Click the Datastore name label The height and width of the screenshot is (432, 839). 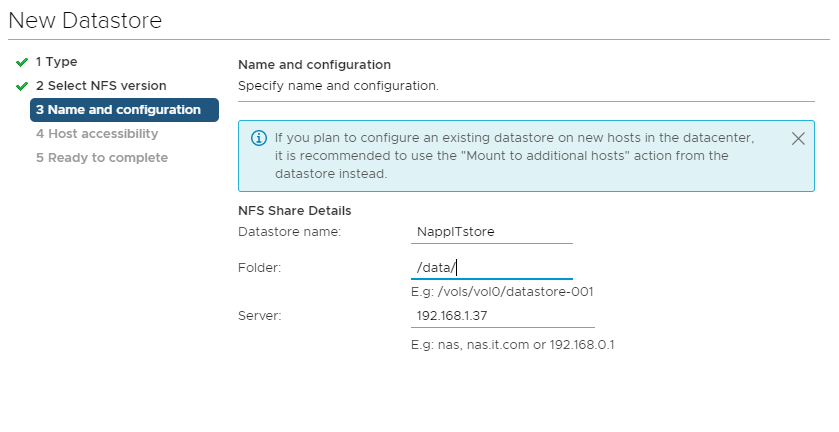(x=289, y=232)
